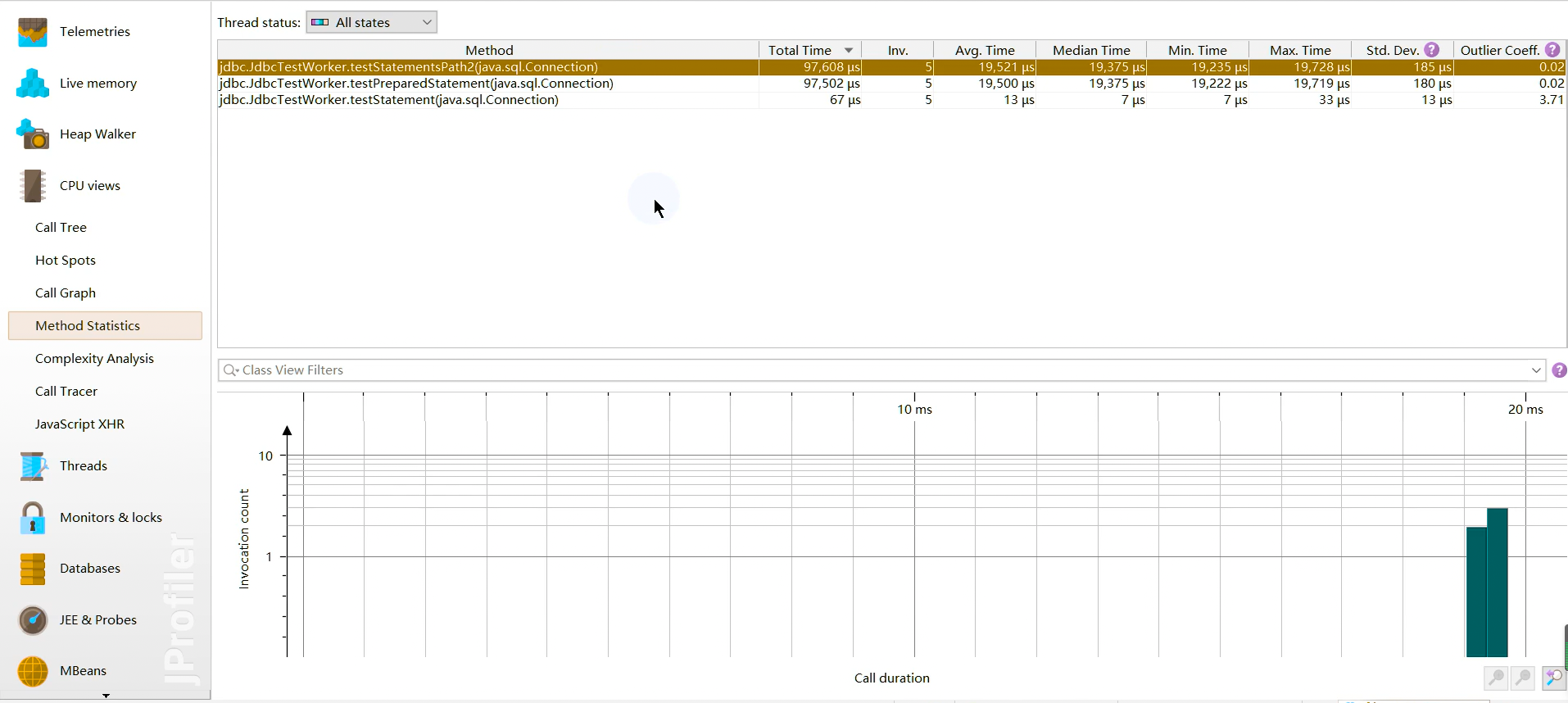Select the testPreparedStatement method row

pos(891,84)
